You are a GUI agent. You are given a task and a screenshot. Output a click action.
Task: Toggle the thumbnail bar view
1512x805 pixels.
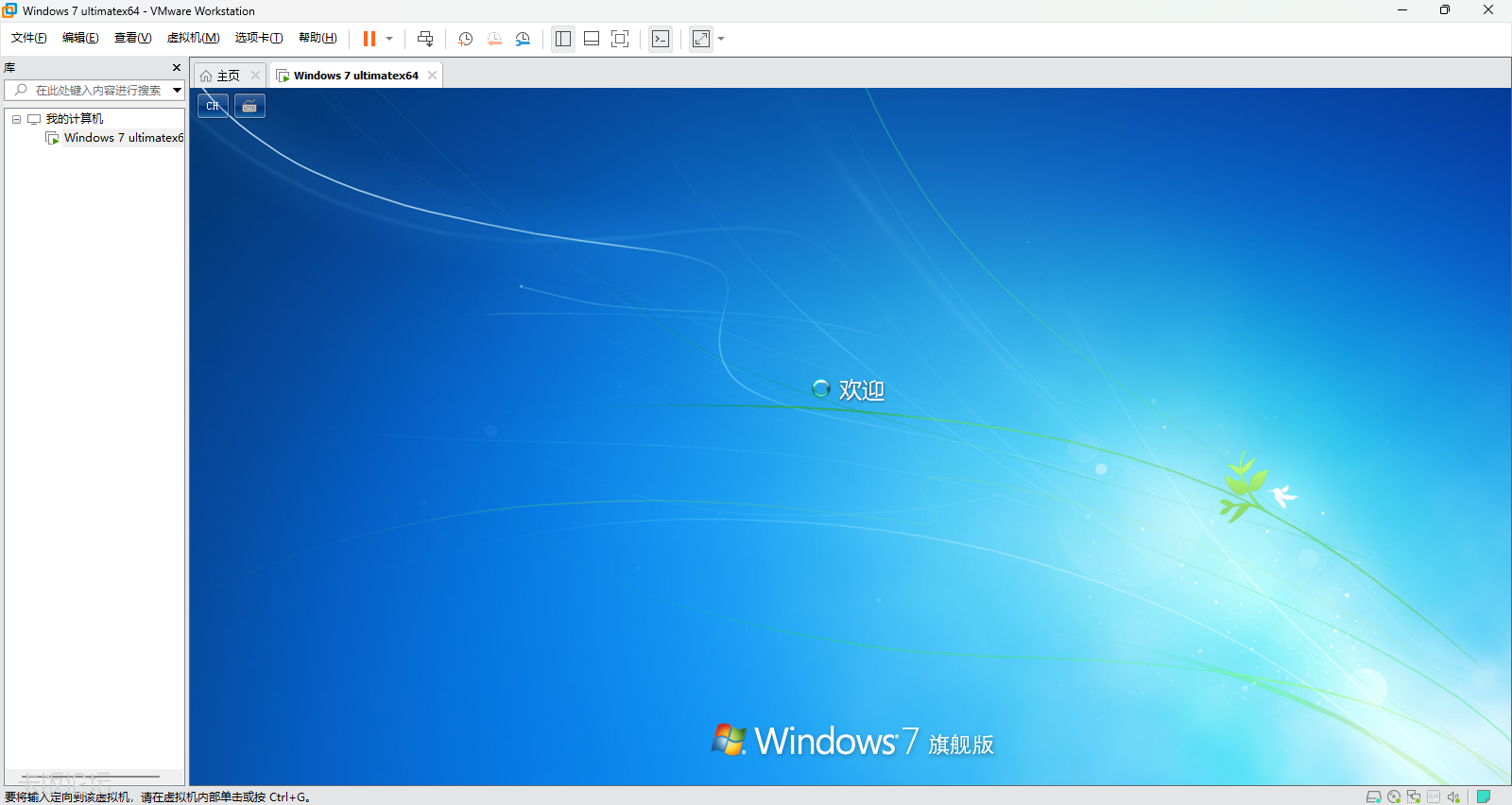tap(592, 39)
